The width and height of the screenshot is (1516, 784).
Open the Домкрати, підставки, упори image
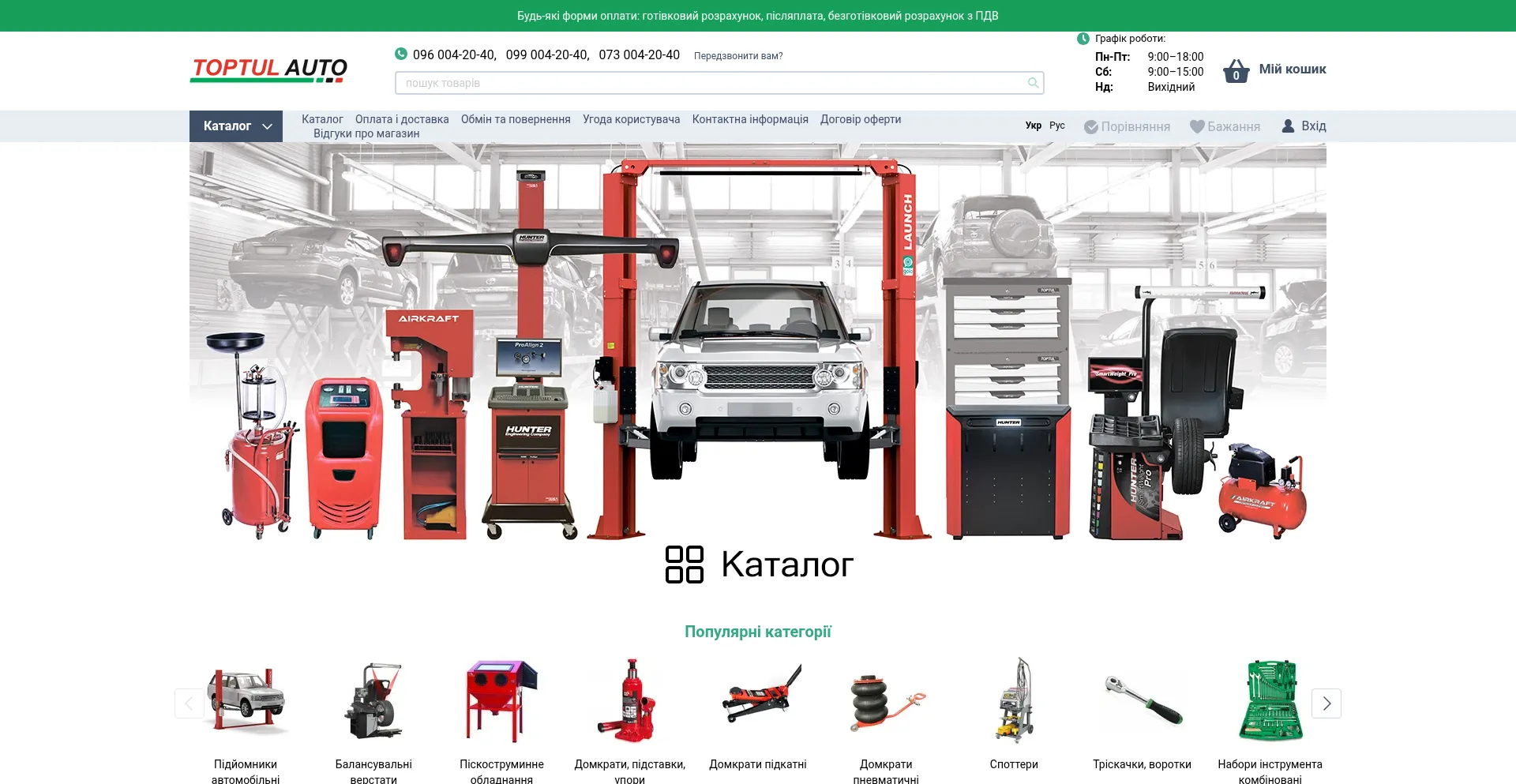(x=629, y=701)
